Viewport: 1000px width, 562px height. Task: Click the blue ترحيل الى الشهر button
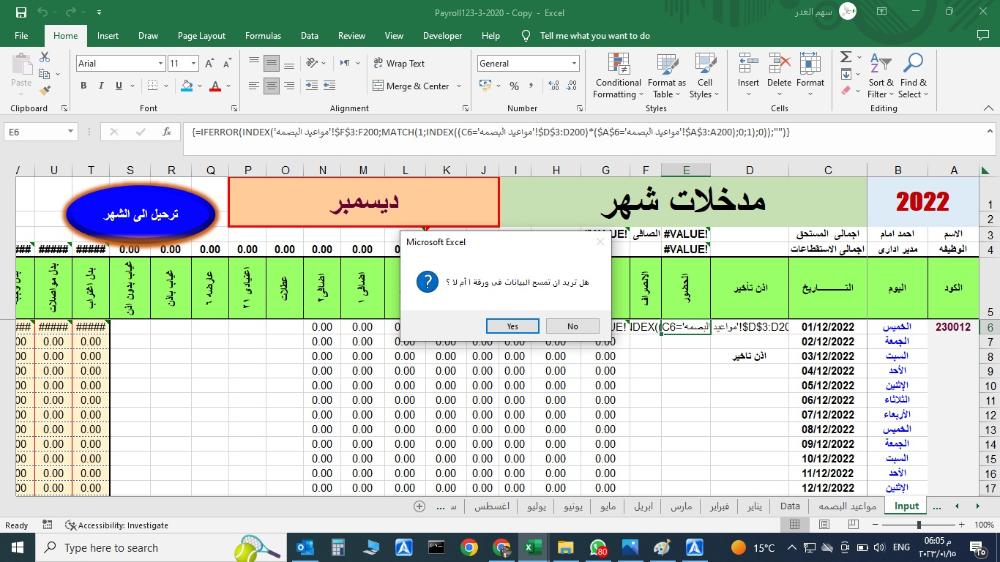tap(140, 214)
